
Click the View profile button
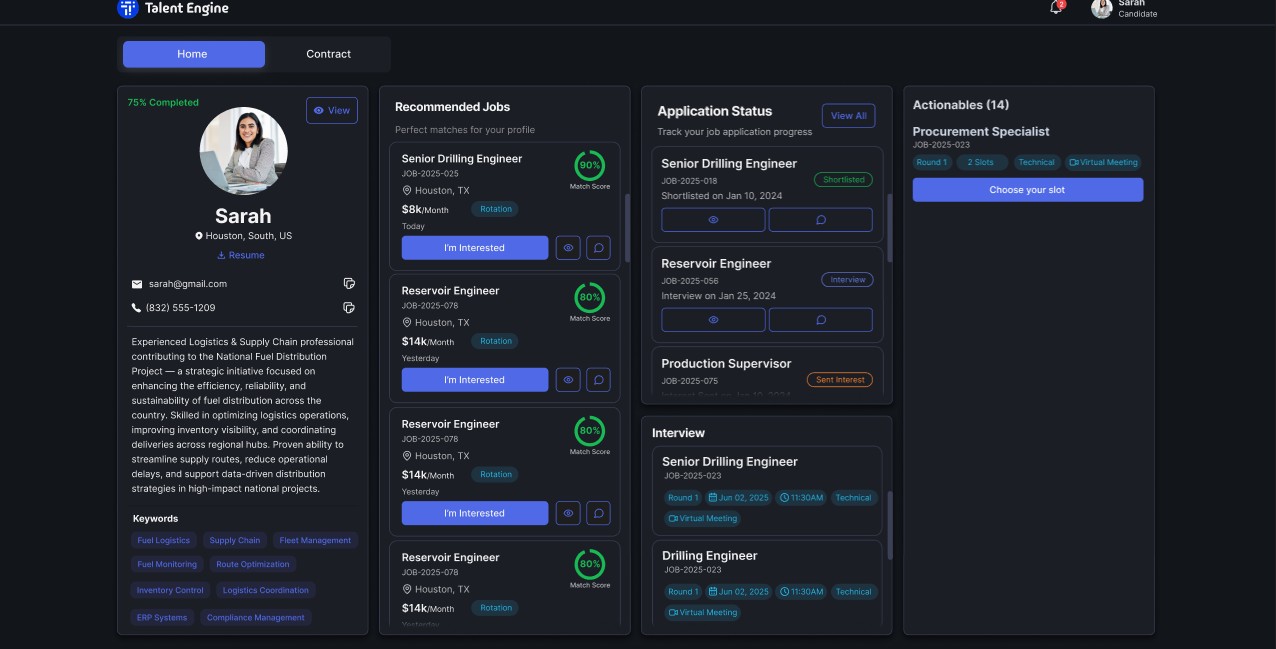[332, 110]
